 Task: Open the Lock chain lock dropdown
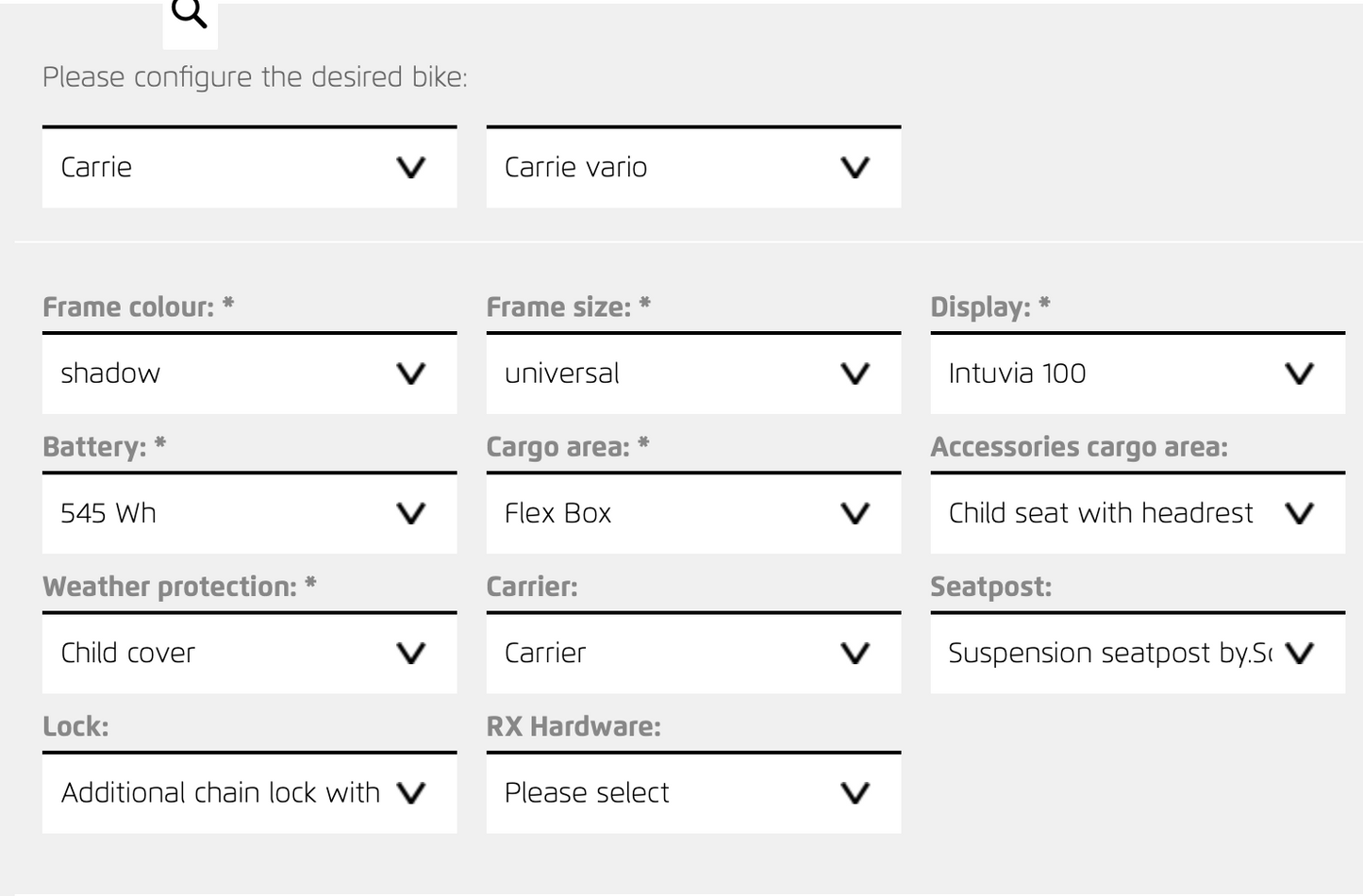[x=249, y=793]
